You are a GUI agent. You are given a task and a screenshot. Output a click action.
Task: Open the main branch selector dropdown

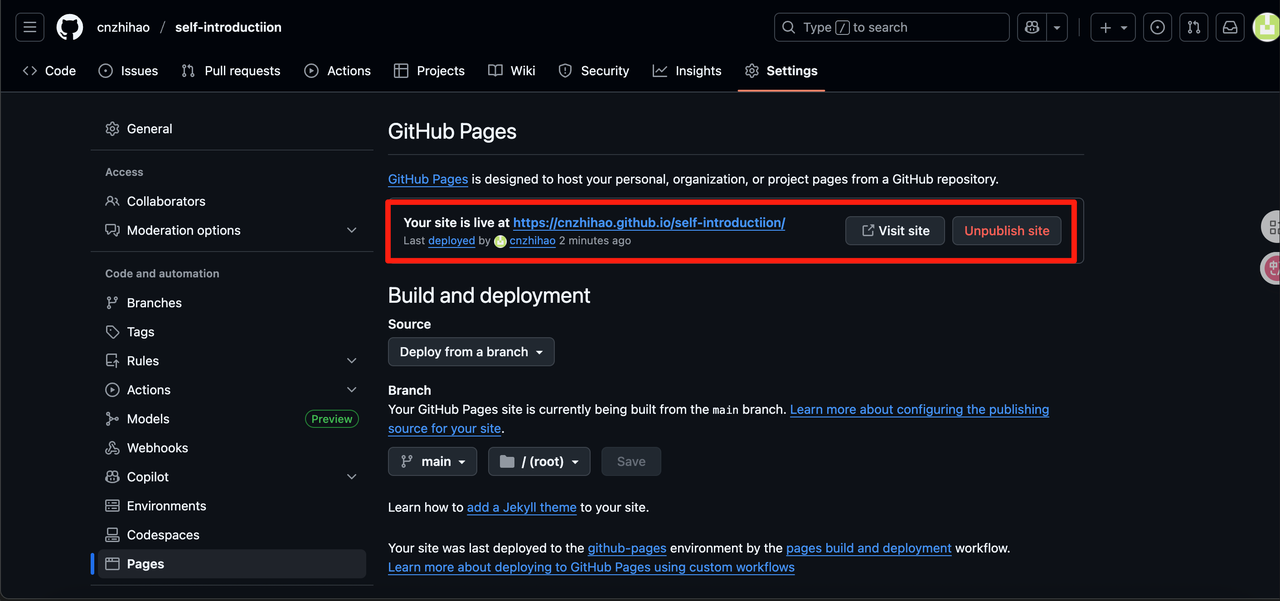(x=432, y=462)
